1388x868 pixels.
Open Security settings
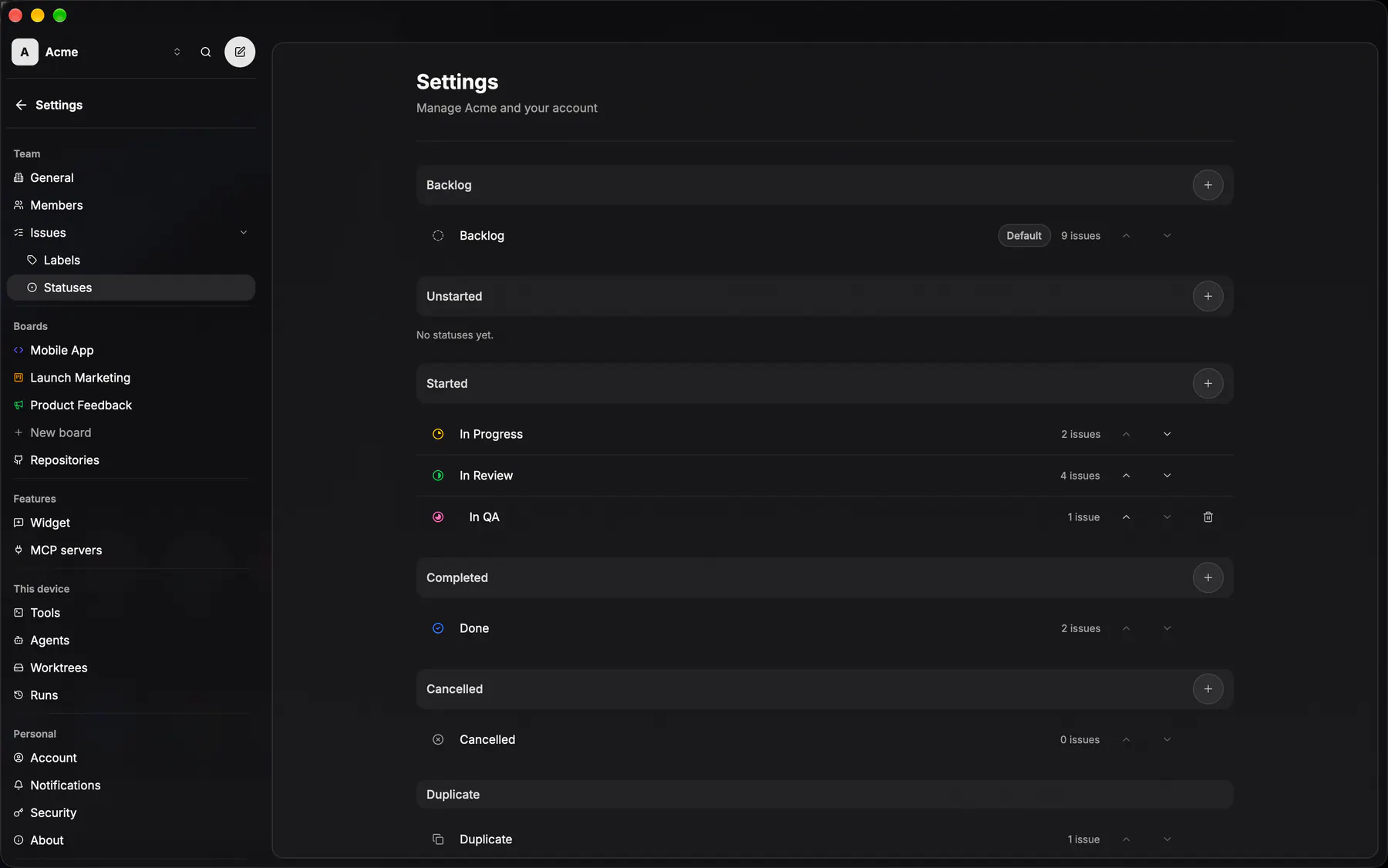(130, 812)
